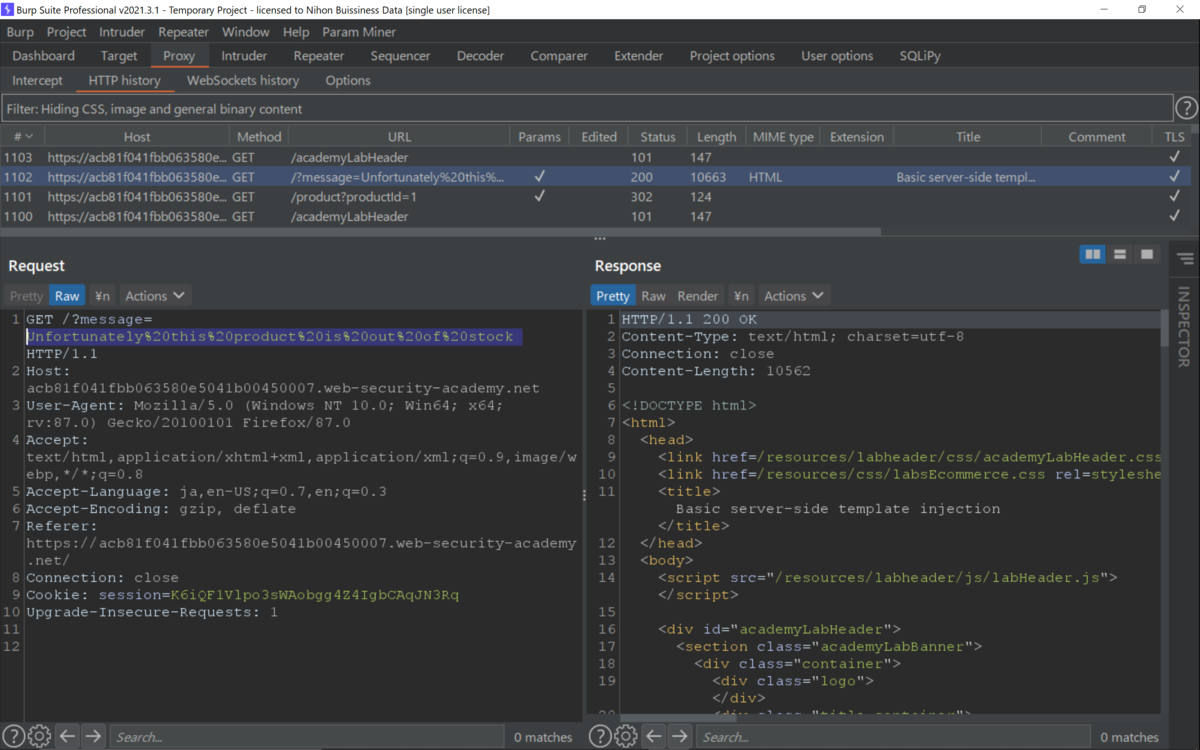Go to next Response search match
The width and height of the screenshot is (1200, 750).
click(680, 737)
